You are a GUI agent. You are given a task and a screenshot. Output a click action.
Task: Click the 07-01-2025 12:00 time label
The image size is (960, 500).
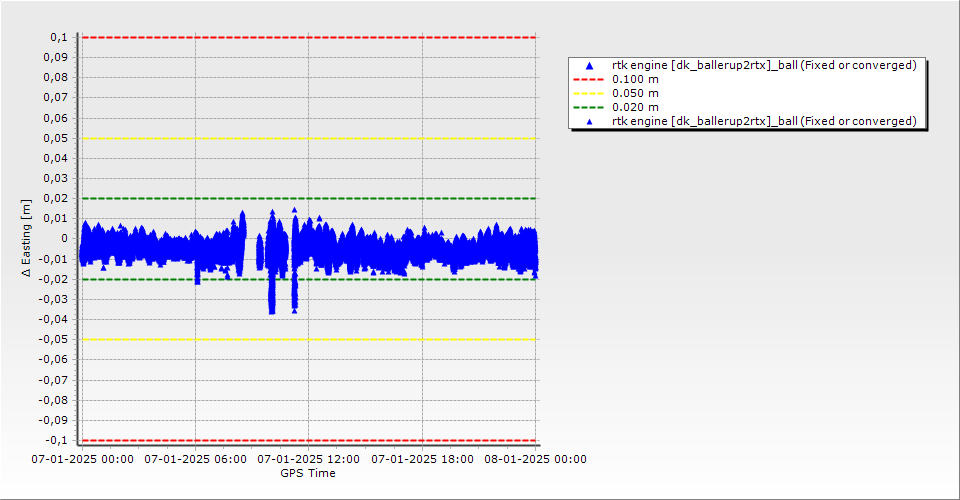point(309,459)
